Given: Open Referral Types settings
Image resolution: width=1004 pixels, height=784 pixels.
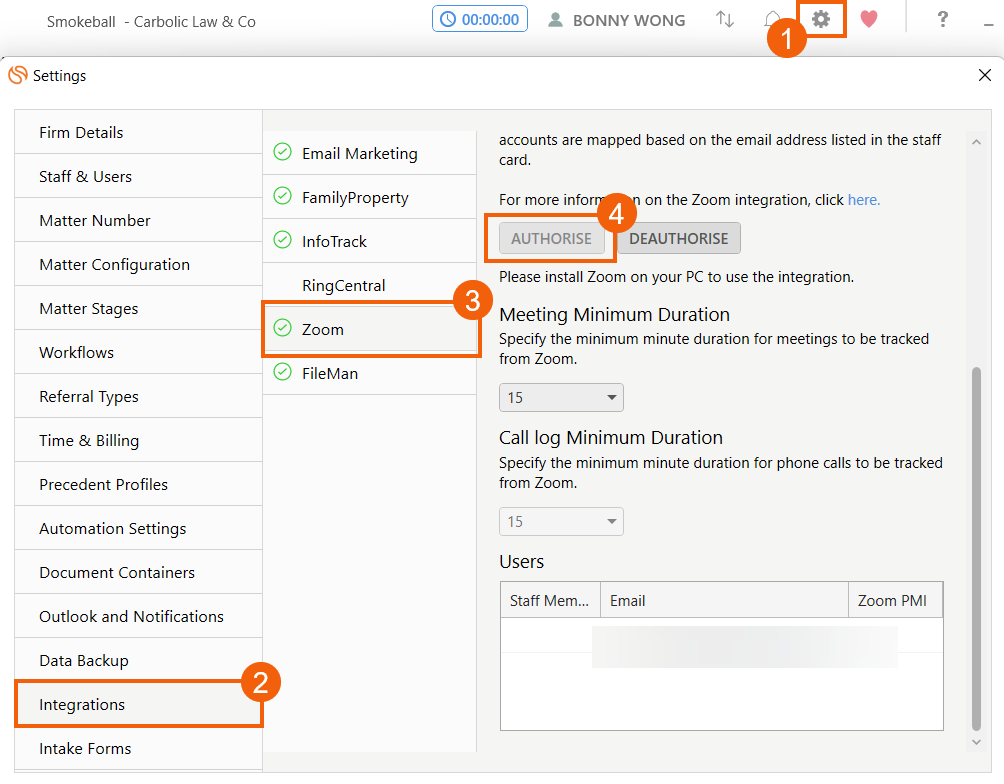Looking at the screenshot, I should tap(138, 396).
